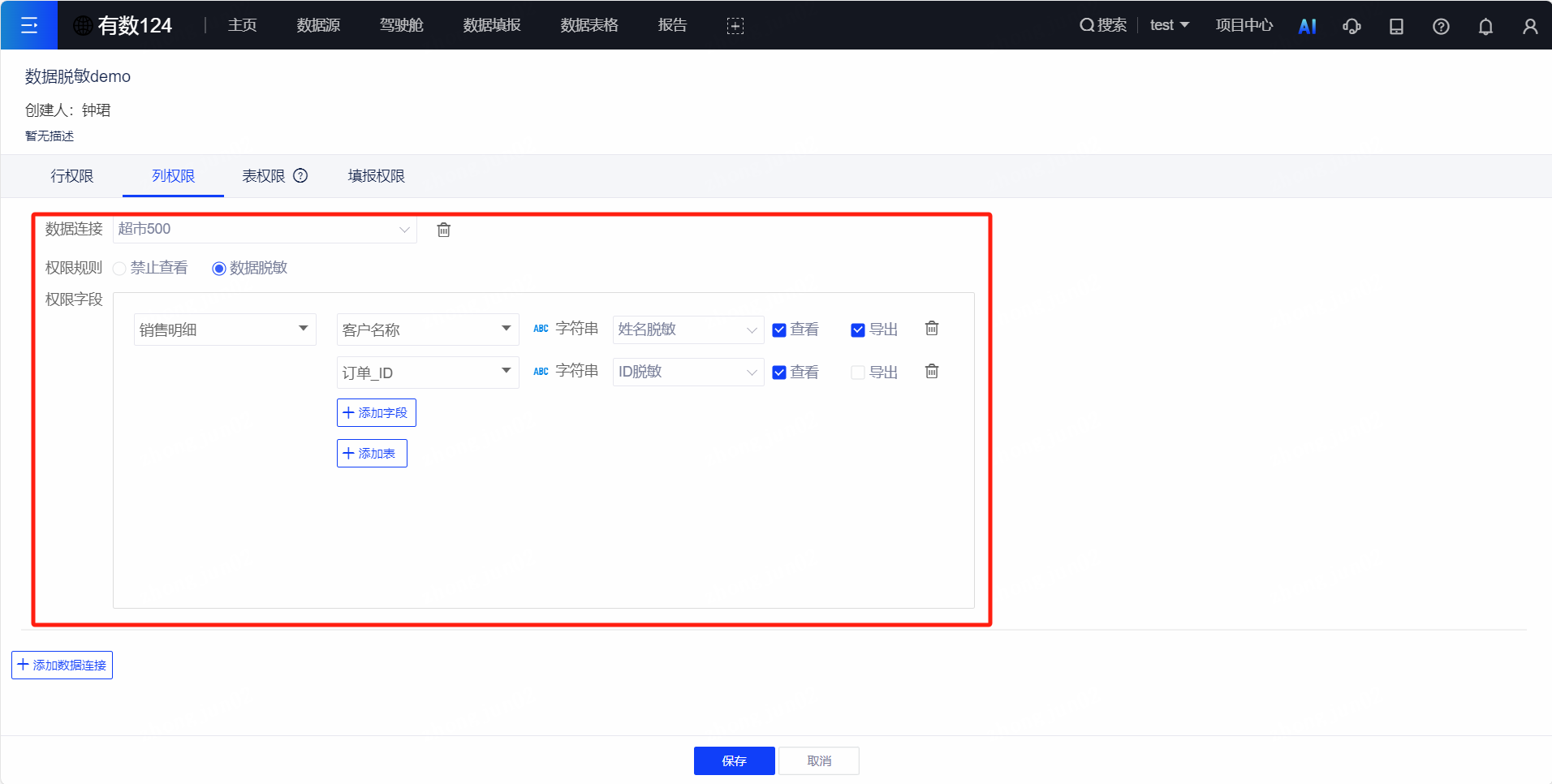Switch to the 行权限 tab
This screenshot has width=1552, height=784.
pos(72,176)
